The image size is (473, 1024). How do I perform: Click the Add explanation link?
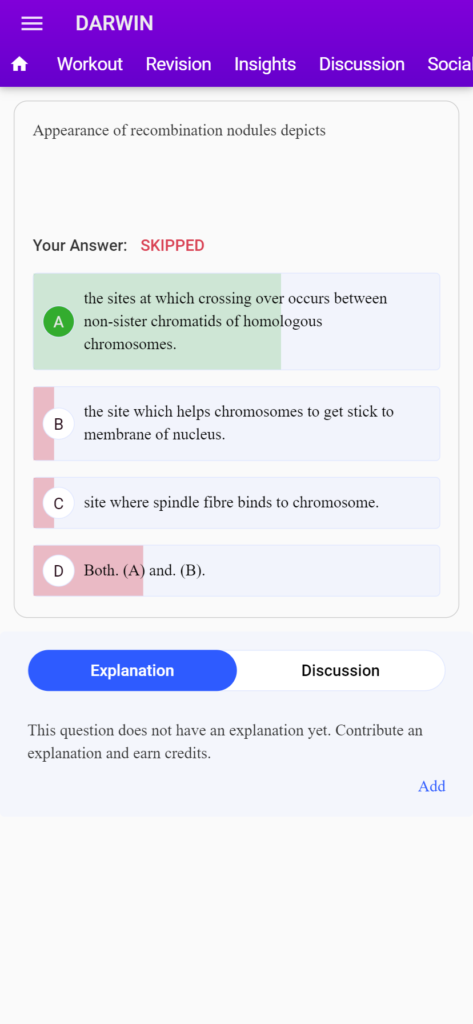(432, 786)
